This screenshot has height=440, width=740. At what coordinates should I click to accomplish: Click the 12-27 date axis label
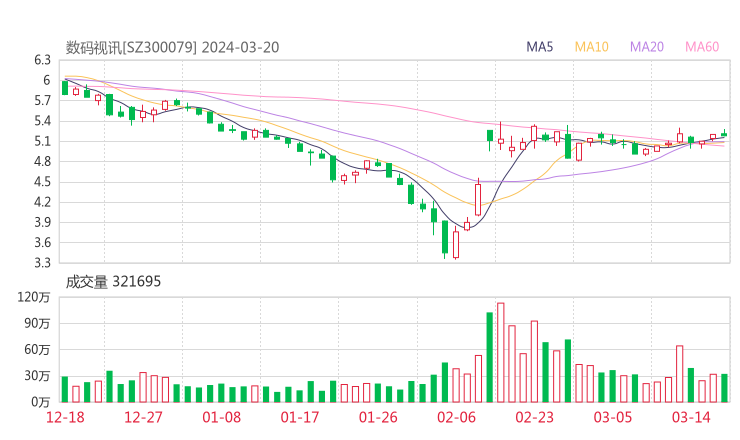[143, 417]
